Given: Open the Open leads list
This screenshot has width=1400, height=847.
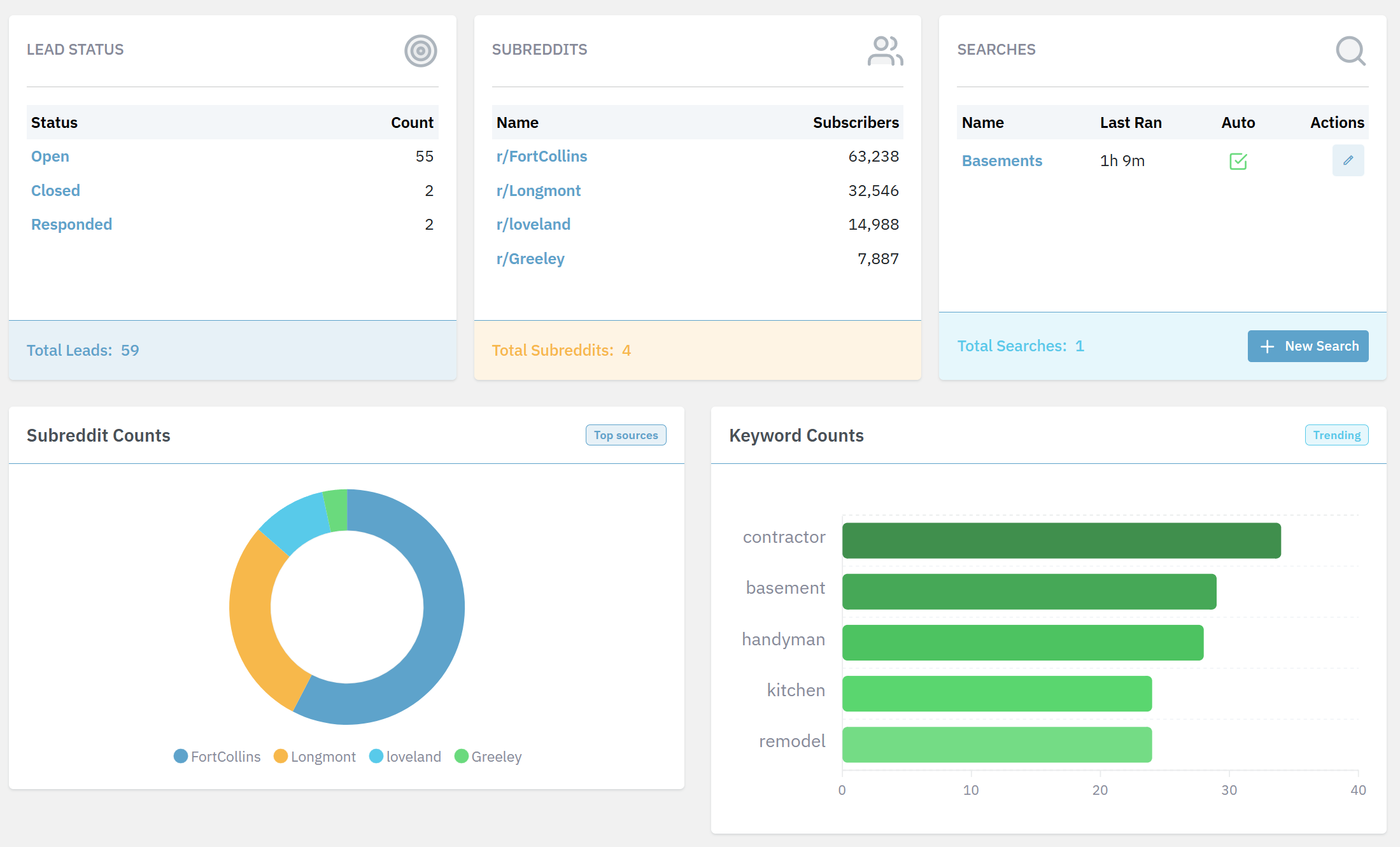Looking at the screenshot, I should coord(50,156).
